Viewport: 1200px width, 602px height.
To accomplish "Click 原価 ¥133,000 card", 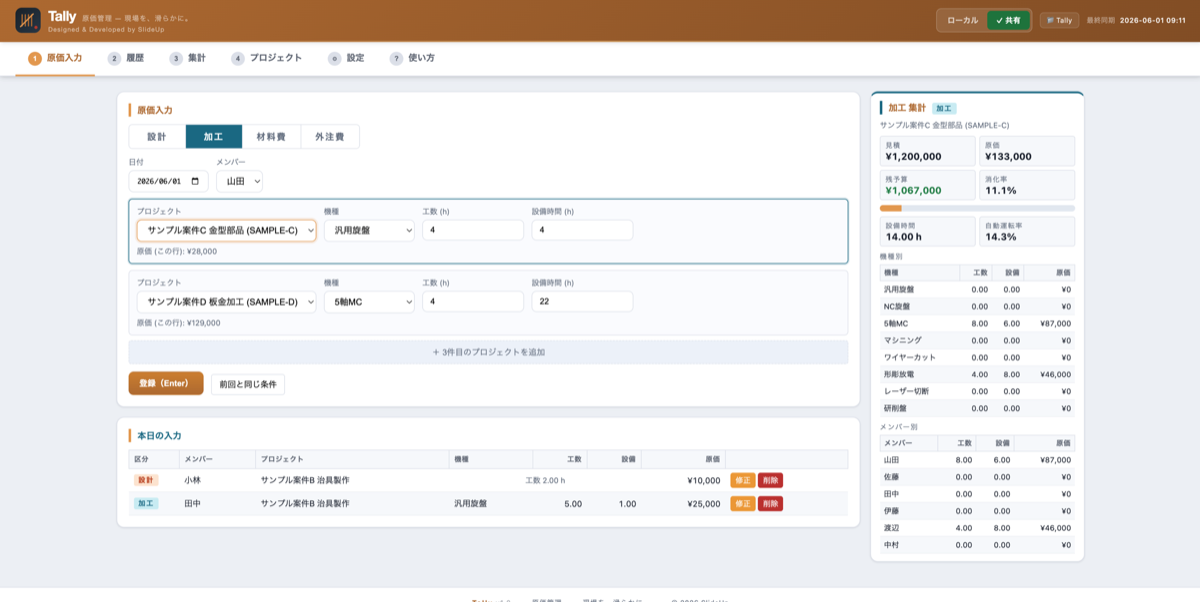I will 1027,151.
